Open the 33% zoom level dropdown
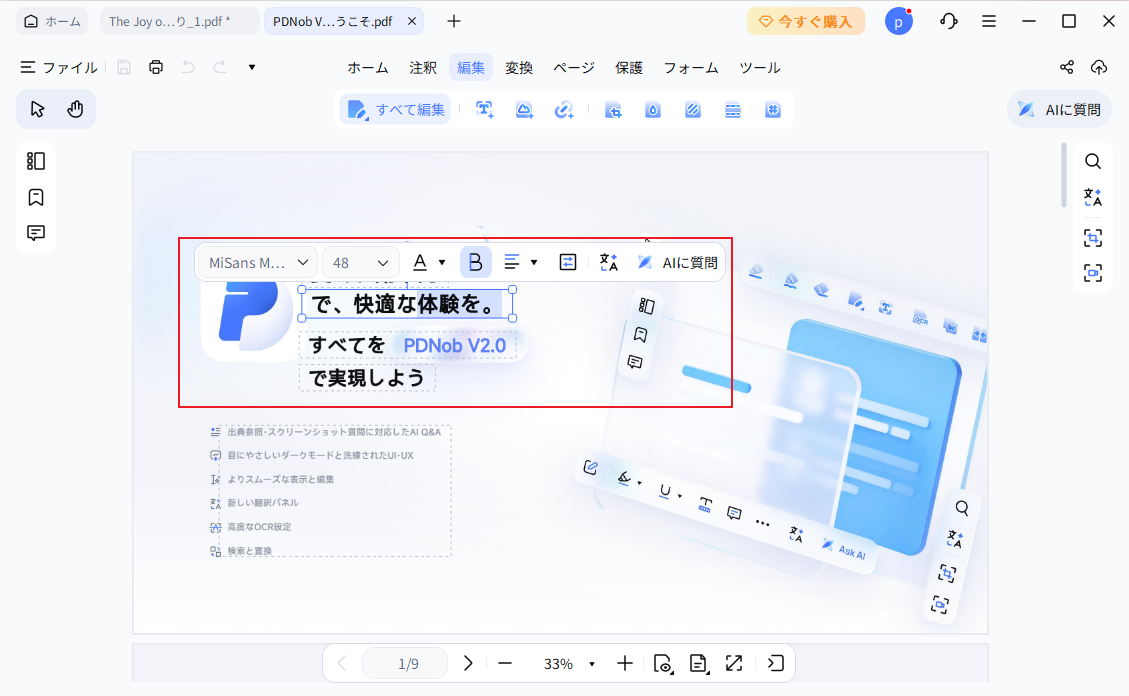Viewport: 1129px width, 696px height. pos(567,662)
